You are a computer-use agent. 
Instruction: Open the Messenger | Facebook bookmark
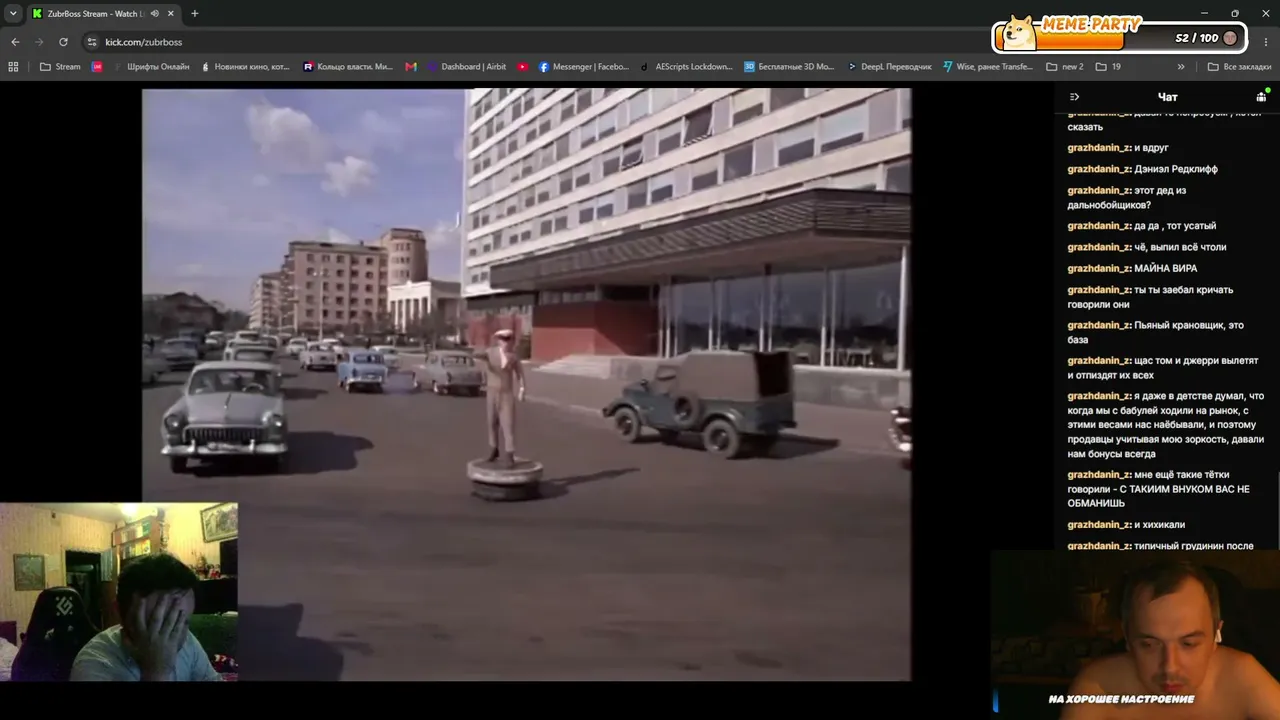click(x=584, y=67)
